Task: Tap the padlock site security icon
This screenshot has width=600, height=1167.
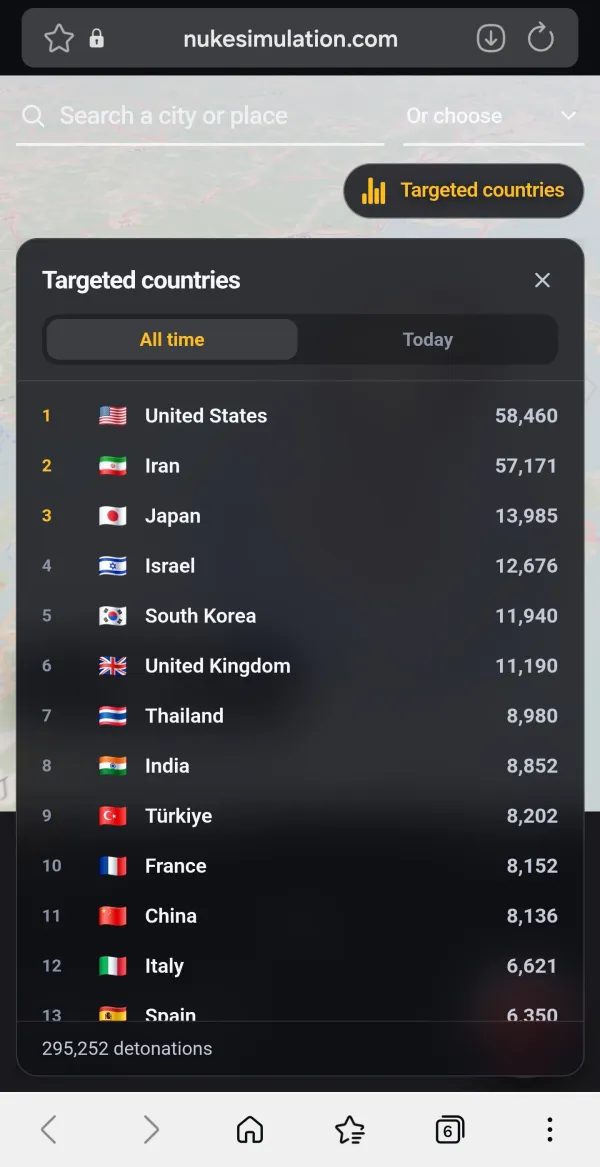Action: click(x=97, y=39)
